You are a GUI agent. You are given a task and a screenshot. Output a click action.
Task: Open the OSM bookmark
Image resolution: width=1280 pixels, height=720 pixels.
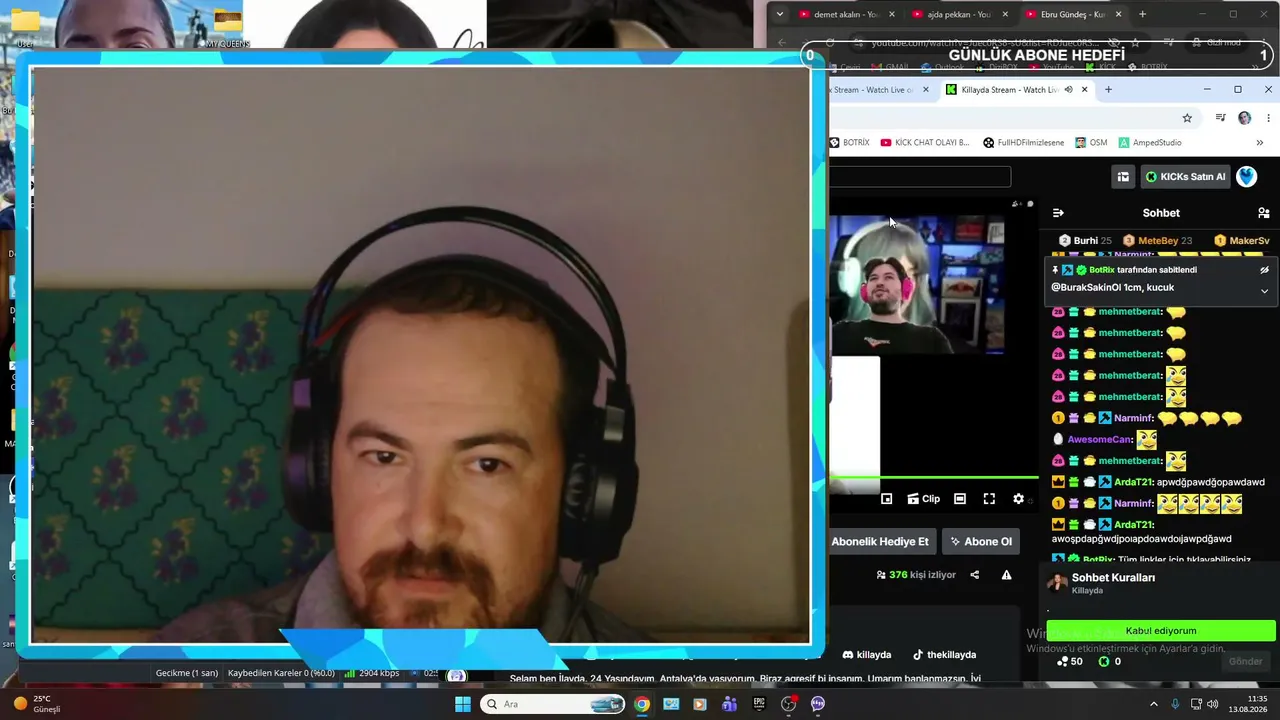(x=1091, y=143)
